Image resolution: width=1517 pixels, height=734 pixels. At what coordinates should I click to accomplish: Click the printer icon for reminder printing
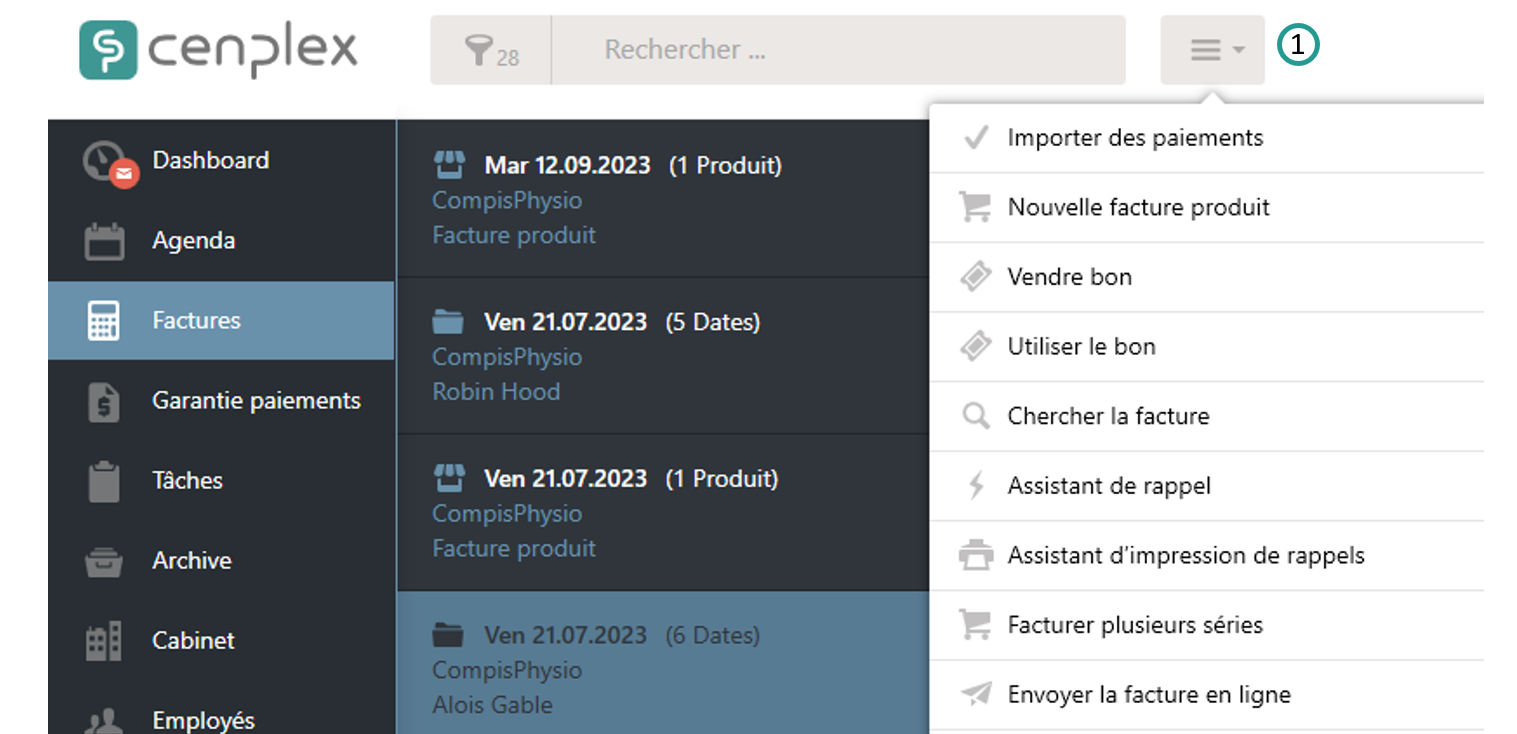coord(975,556)
